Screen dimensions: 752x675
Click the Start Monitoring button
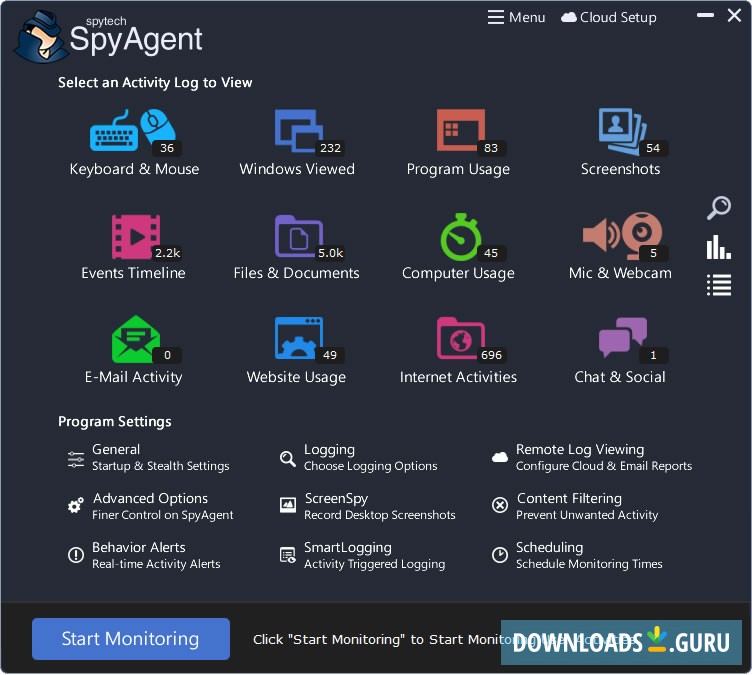pos(131,639)
